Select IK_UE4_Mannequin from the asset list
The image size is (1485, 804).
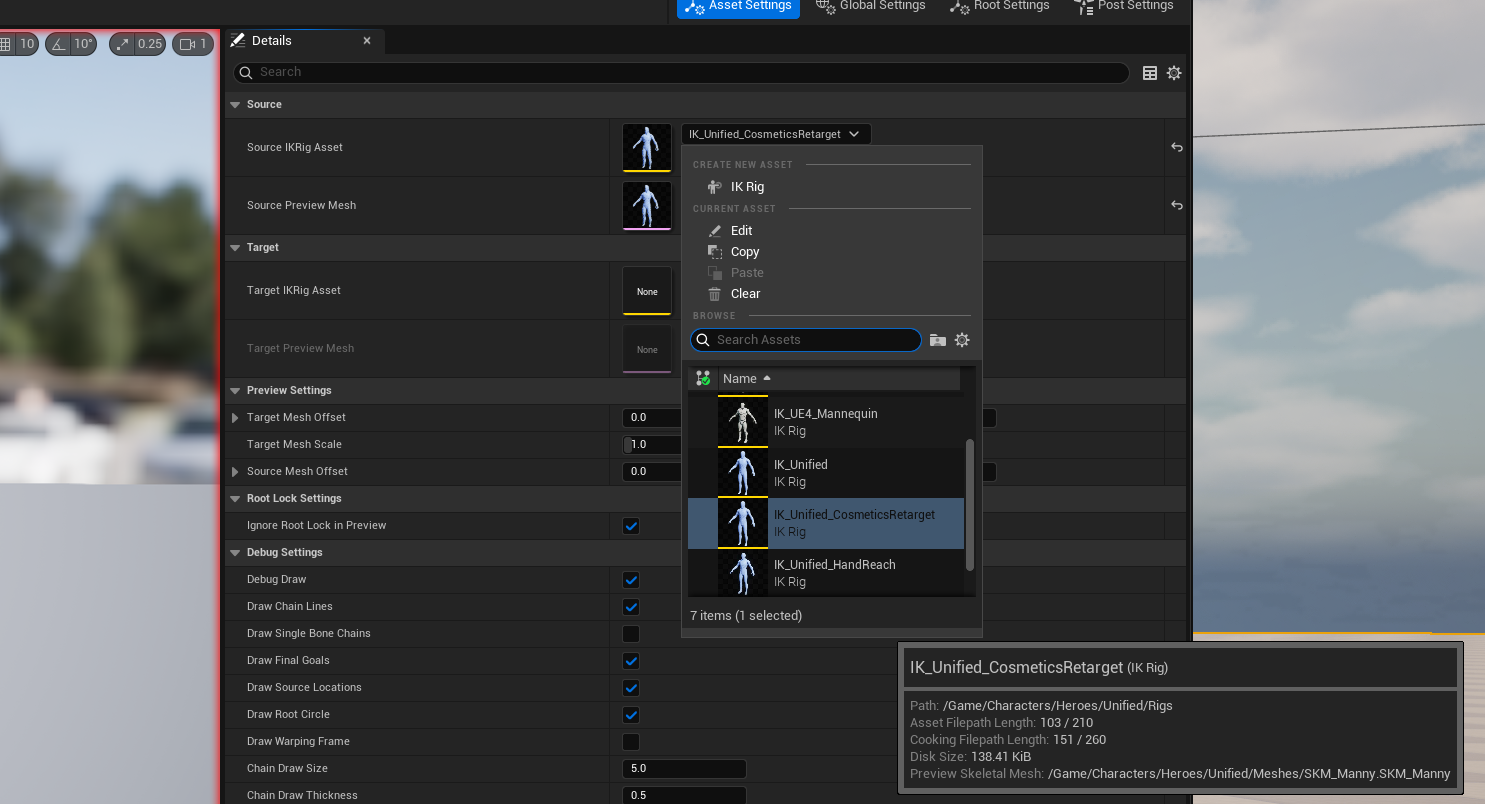[x=825, y=422]
